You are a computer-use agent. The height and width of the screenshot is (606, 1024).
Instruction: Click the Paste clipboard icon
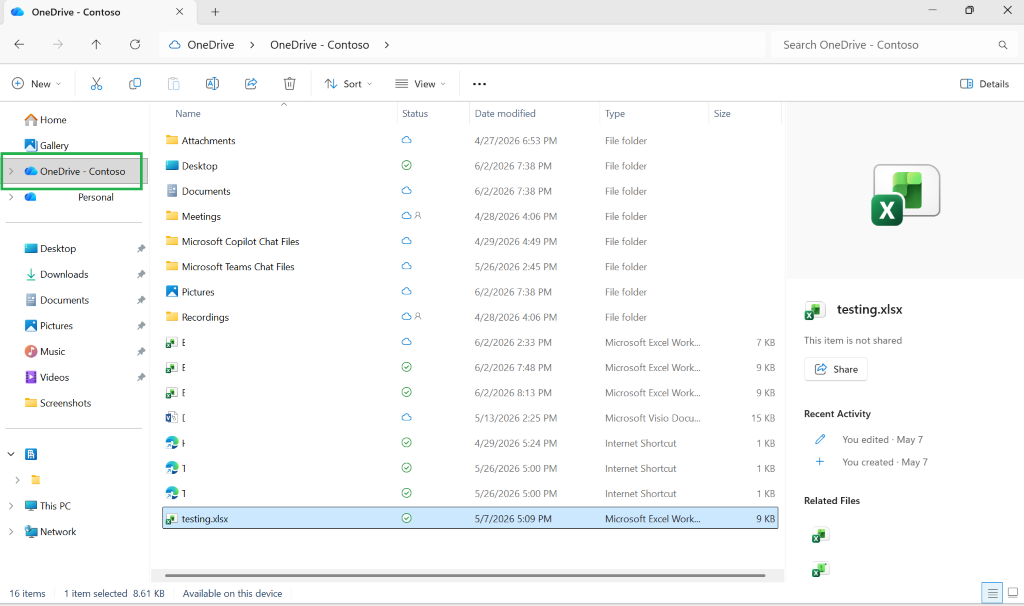pos(173,84)
